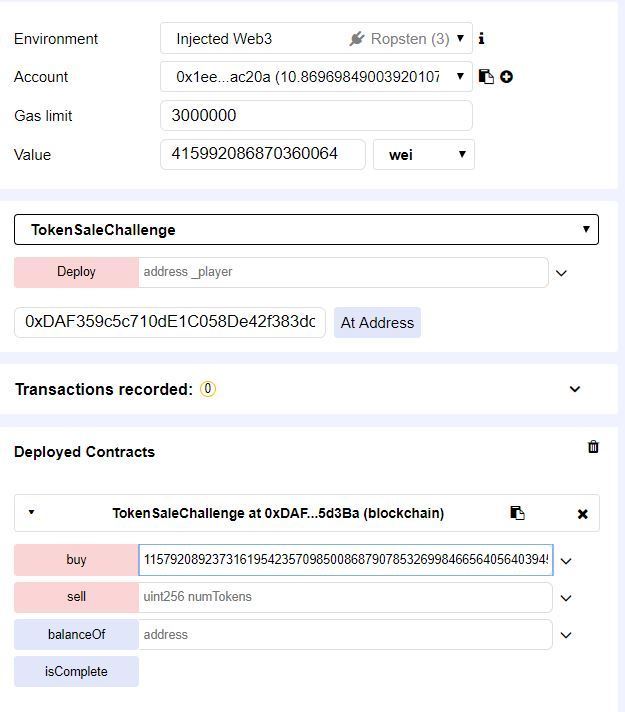Call the isComplete function
625x712 pixels.
[x=76, y=672]
